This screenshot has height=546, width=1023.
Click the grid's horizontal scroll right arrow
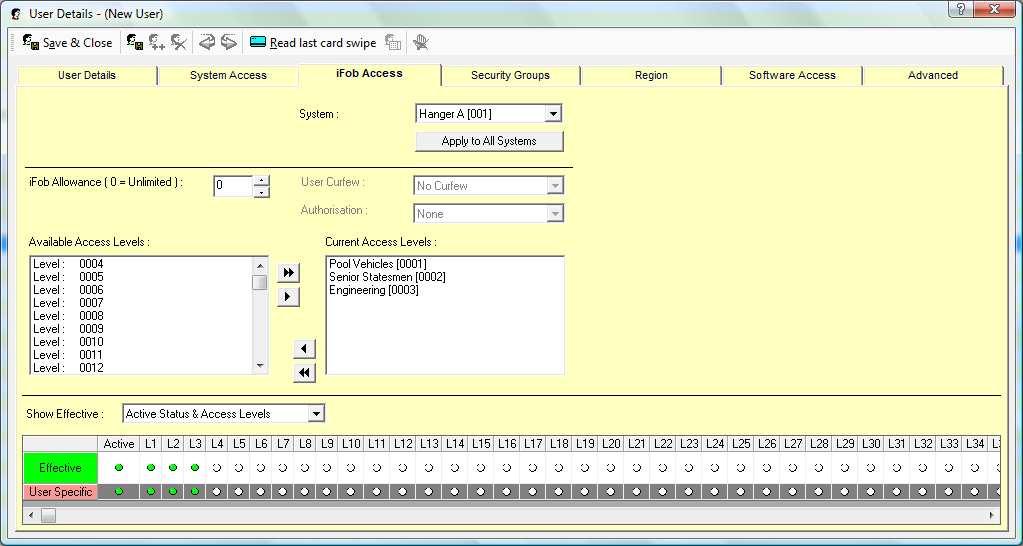click(x=992, y=515)
